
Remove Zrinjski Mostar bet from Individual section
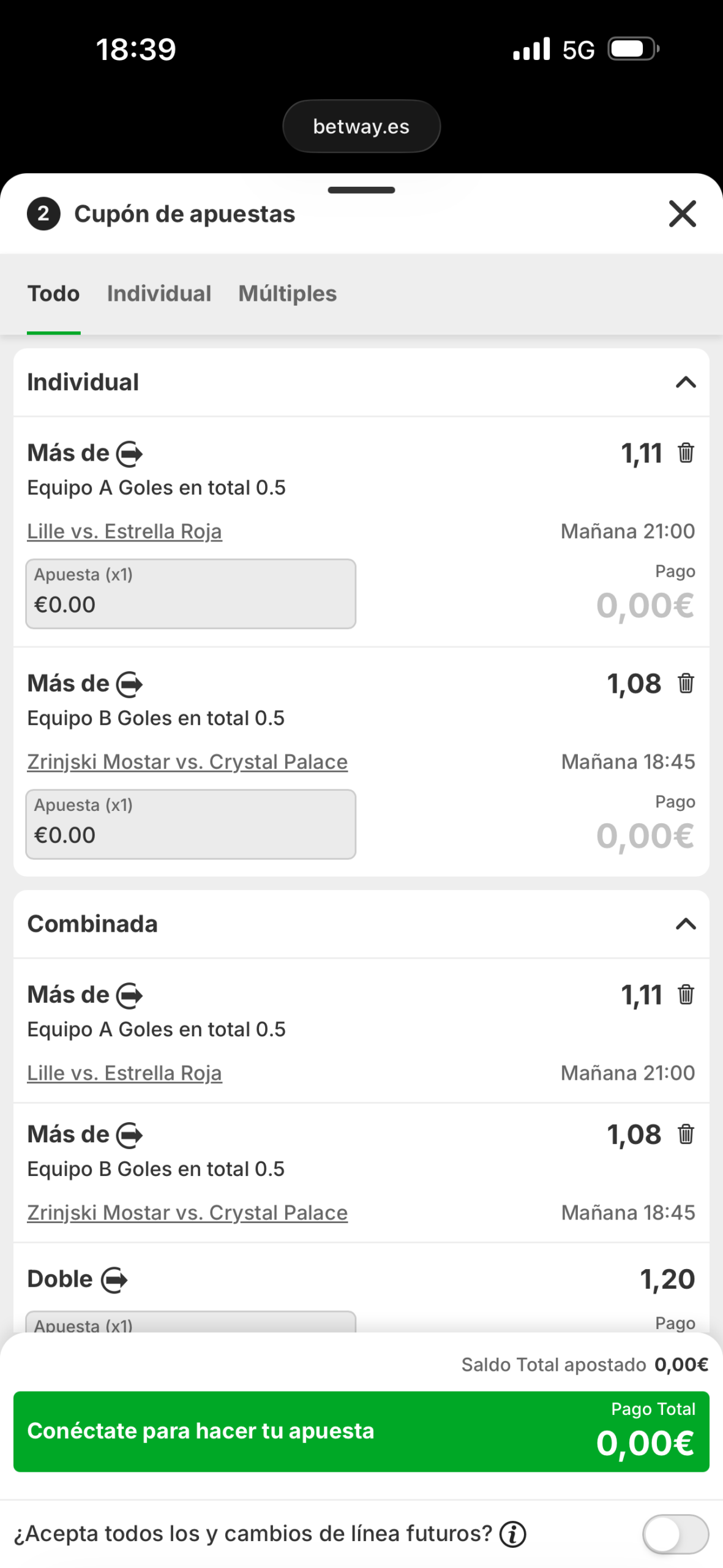pos(686,684)
